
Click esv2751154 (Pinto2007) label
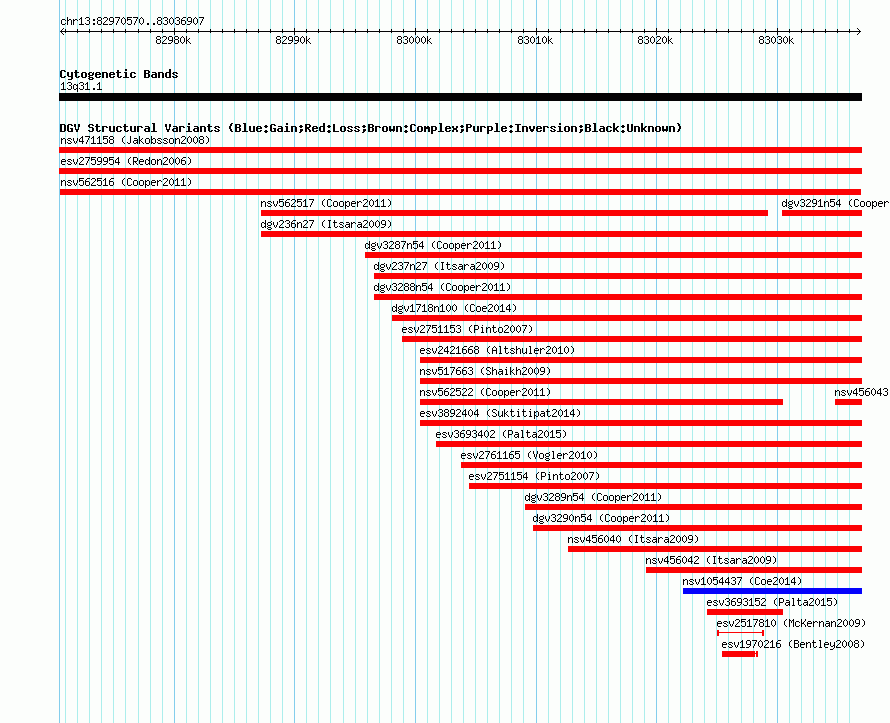[x=534, y=476]
